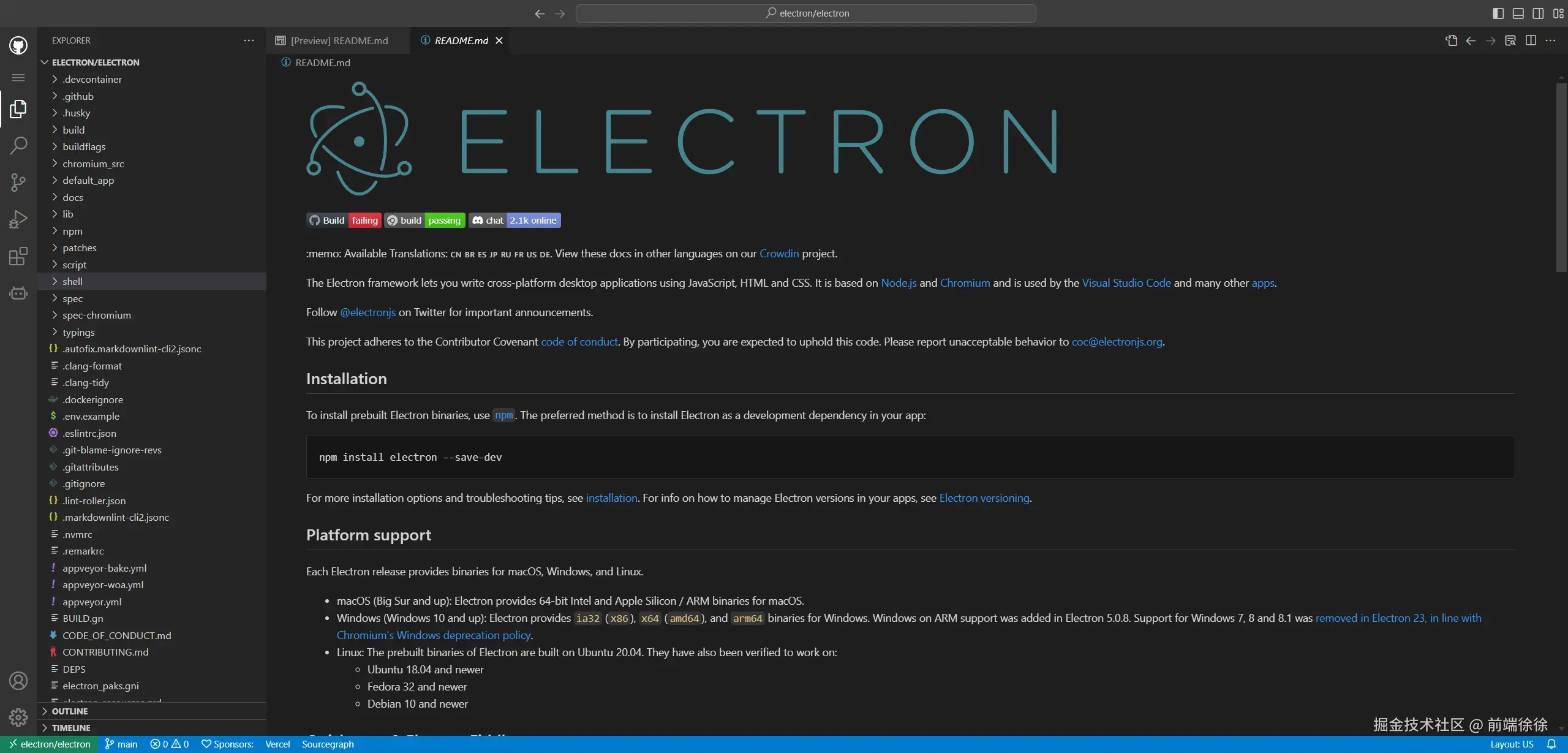Open the hamburger application menu

(x=18, y=78)
